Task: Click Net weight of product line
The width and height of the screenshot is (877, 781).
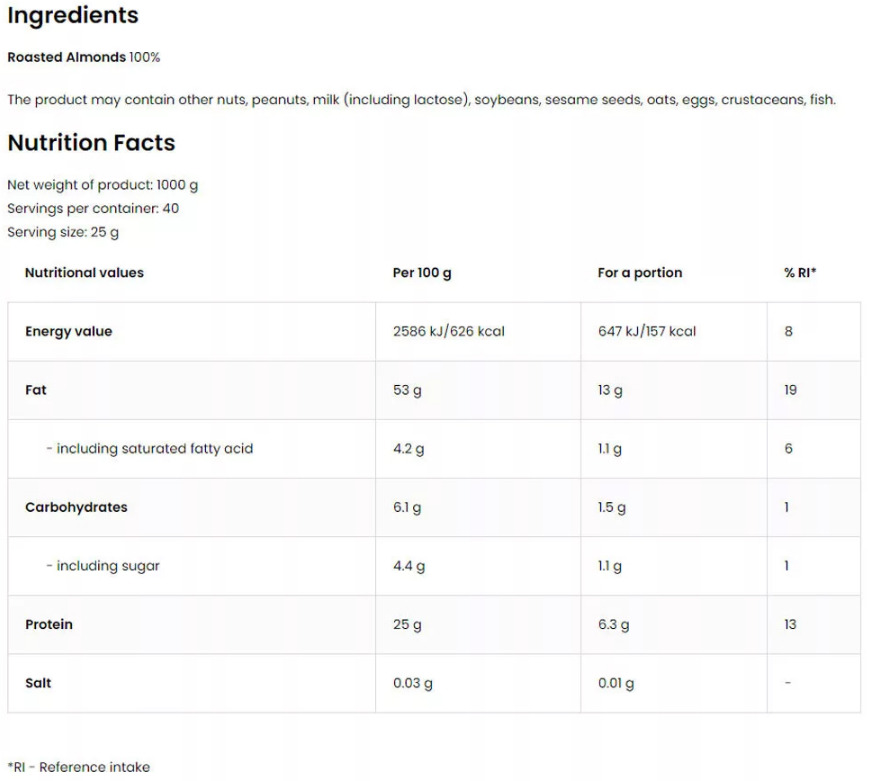Action: [102, 185]
